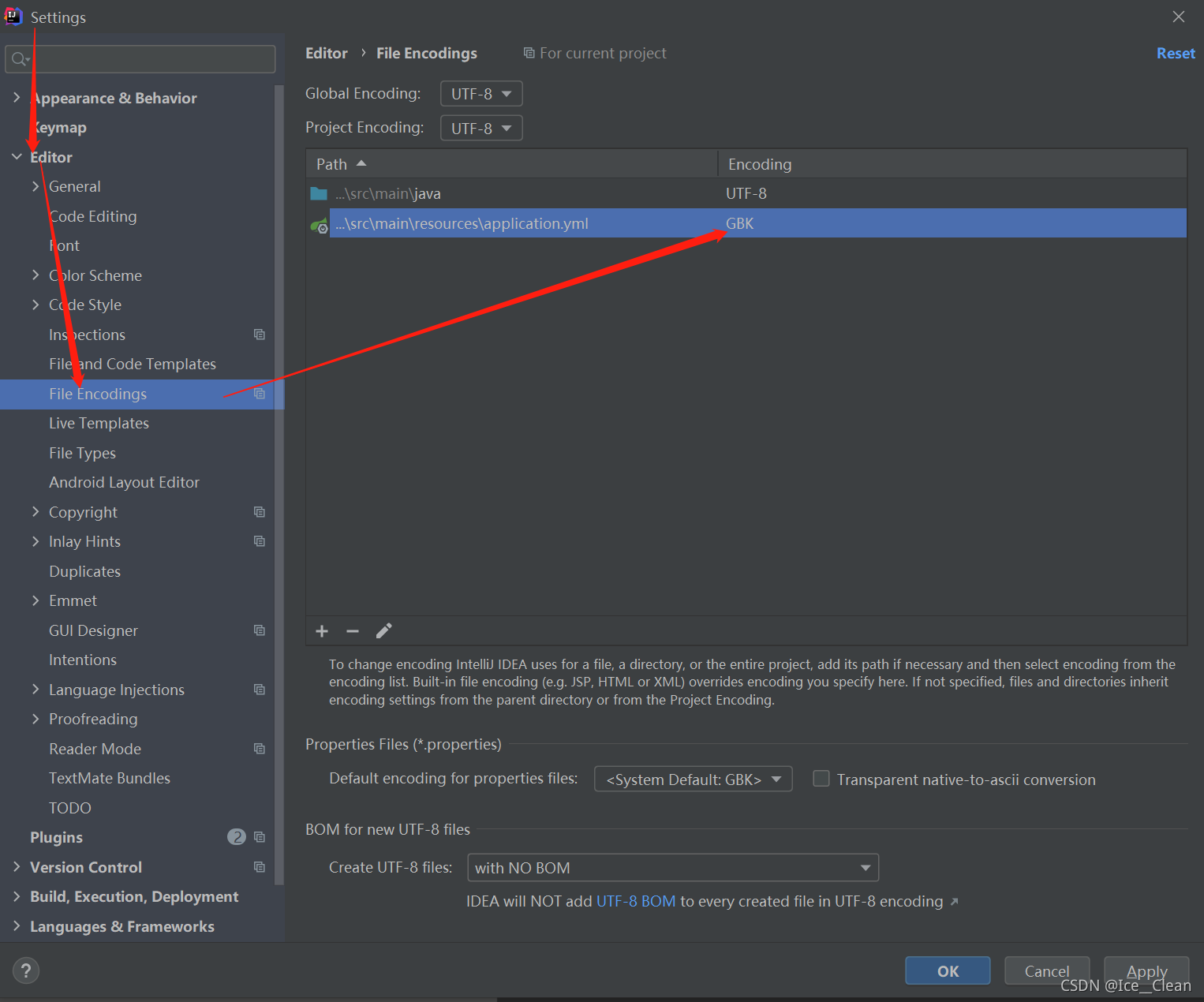The image size is (1204, 1002).
Task: Click the IntelliJ logo in title bar
Action: coord(13,17)
